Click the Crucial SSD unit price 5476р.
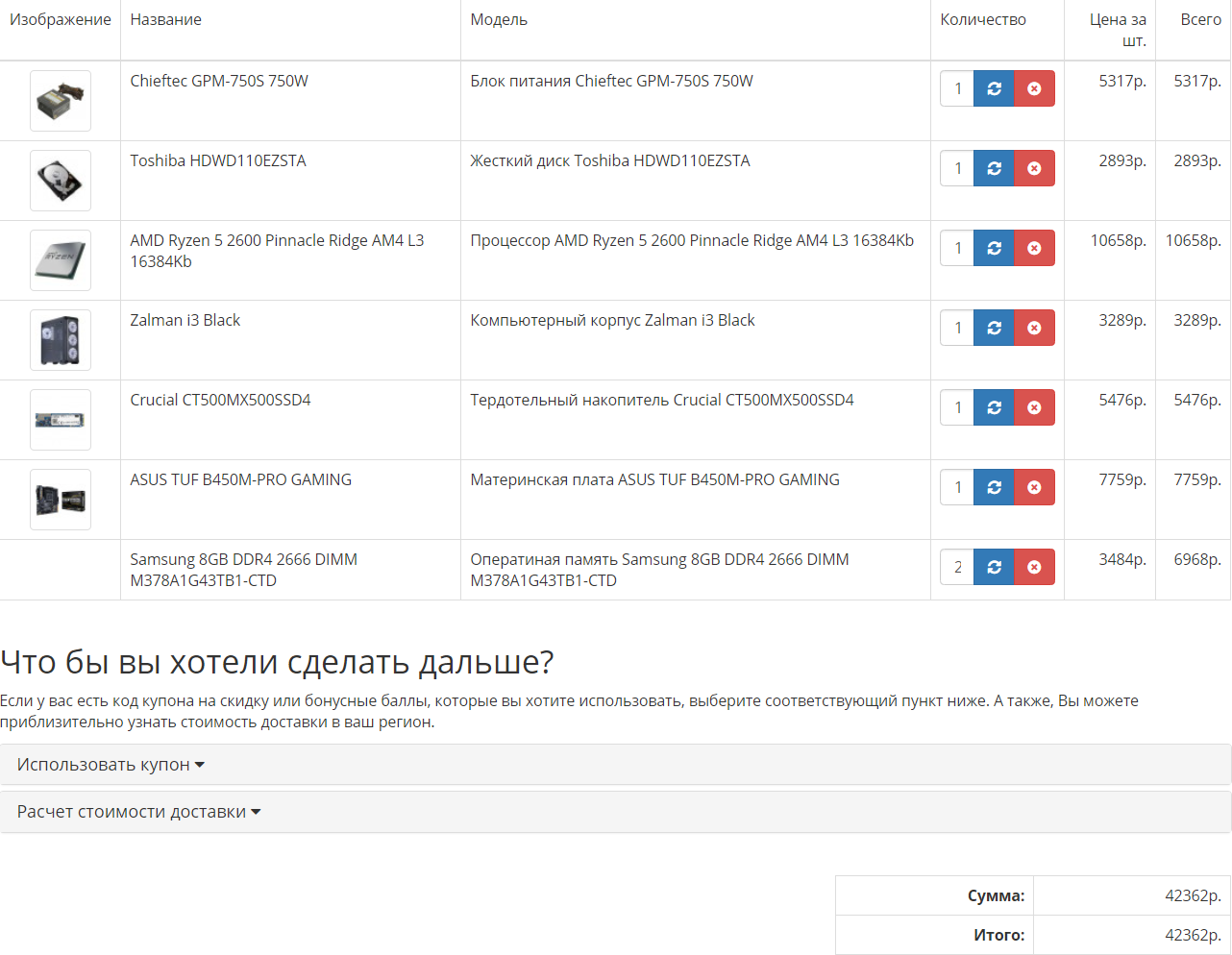 tap(1122, 400)
